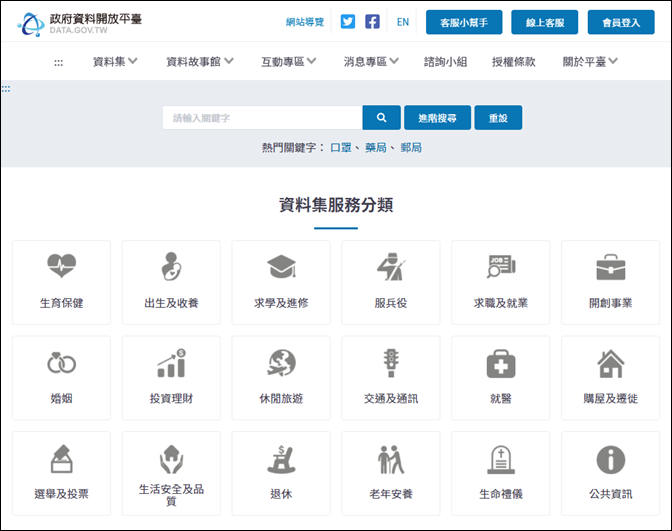Expand the 資料集 dropdown menu
672x531 pixels.
(115, 62)
